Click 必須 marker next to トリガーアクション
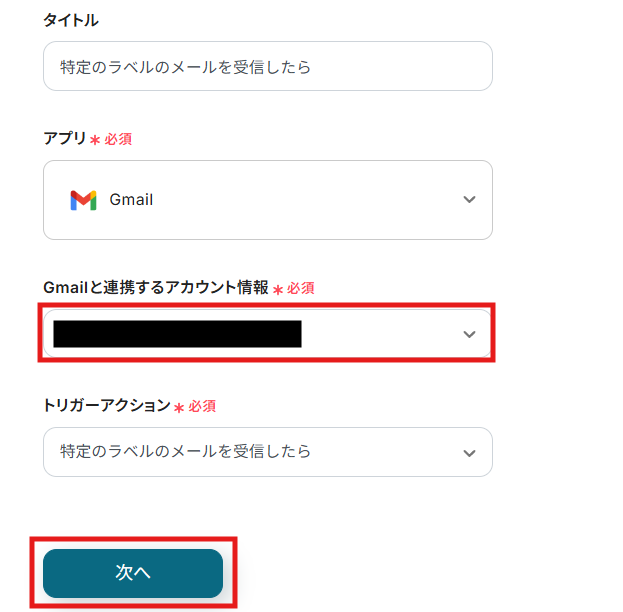Screen dimensions: 623x612 point(202,406)
